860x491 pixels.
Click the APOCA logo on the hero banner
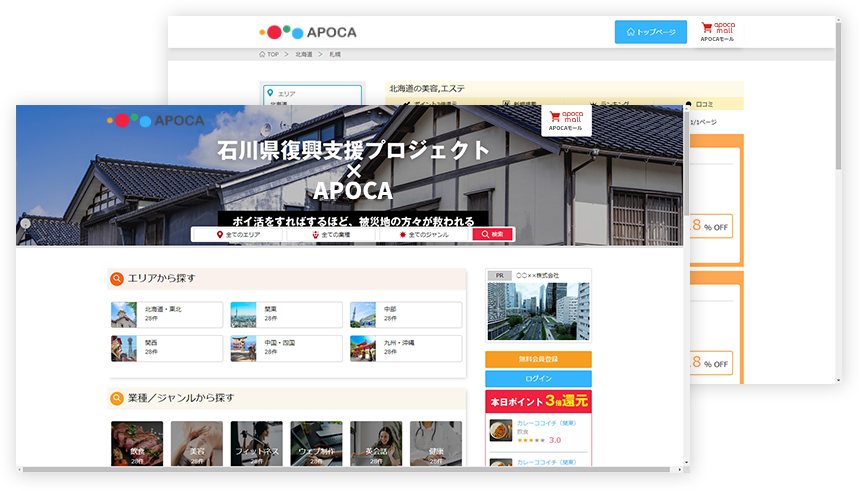click(x=155, y=121)
